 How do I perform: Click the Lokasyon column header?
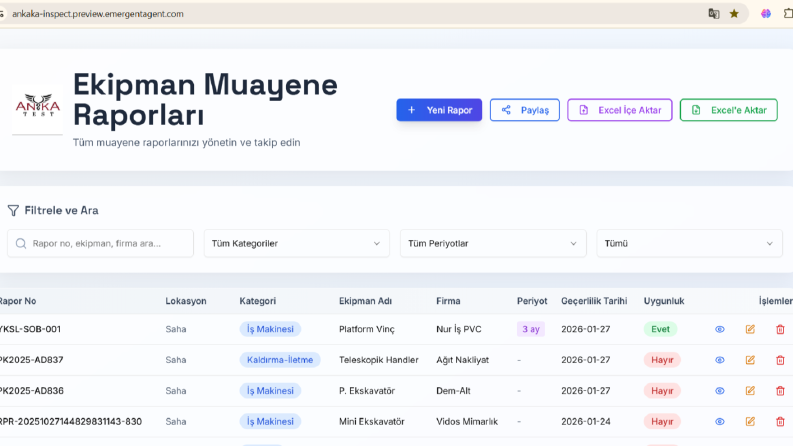click(x=186, y=301)
